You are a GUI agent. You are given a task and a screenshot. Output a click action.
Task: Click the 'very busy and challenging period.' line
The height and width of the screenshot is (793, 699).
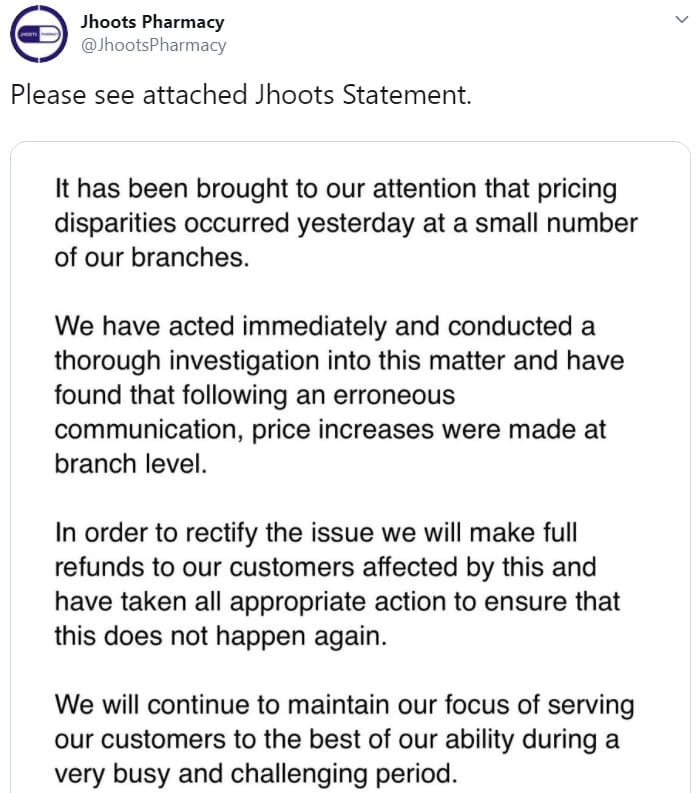pos(256,774)
